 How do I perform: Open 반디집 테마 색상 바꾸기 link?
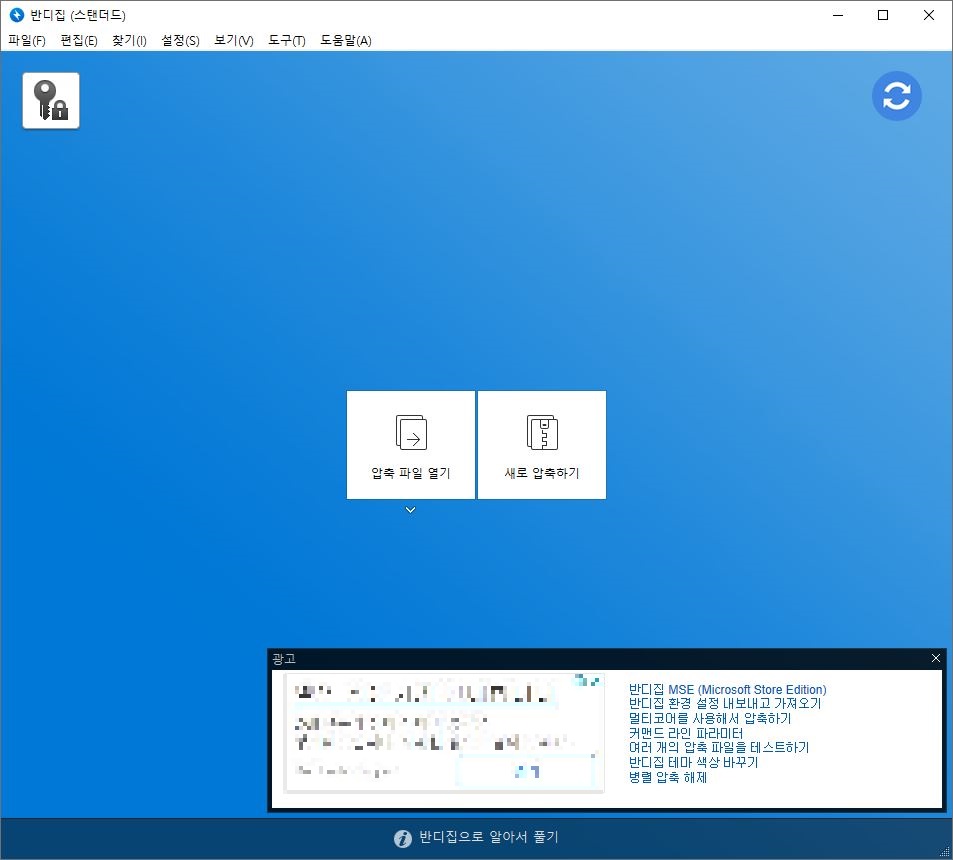pyautogui.click(x=693, y=762)
